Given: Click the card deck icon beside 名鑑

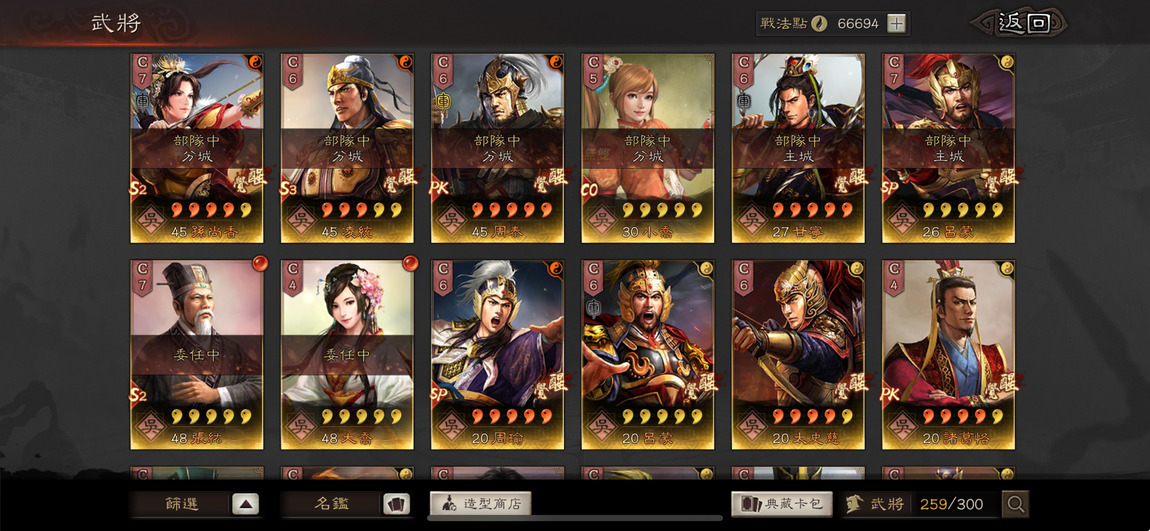Looking at the screenshot, I should coord(396,504).
